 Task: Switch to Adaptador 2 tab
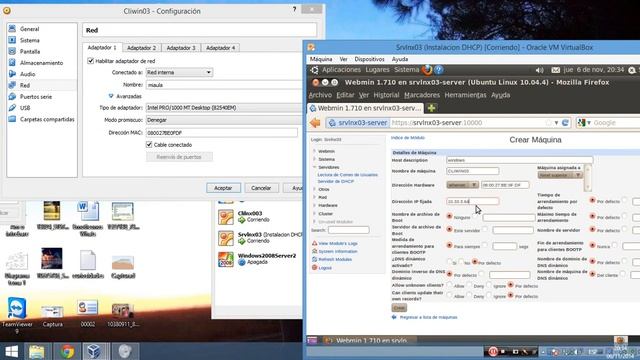pos(141,48)
